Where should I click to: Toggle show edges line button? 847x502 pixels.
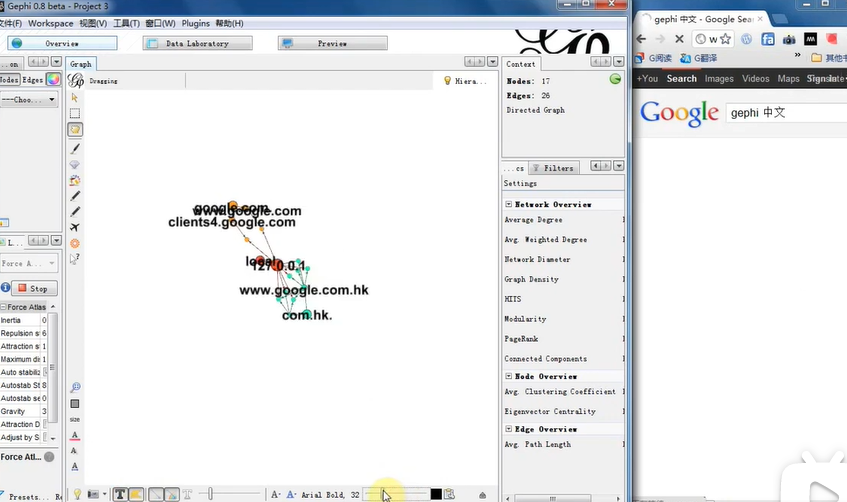pos(156,494)
